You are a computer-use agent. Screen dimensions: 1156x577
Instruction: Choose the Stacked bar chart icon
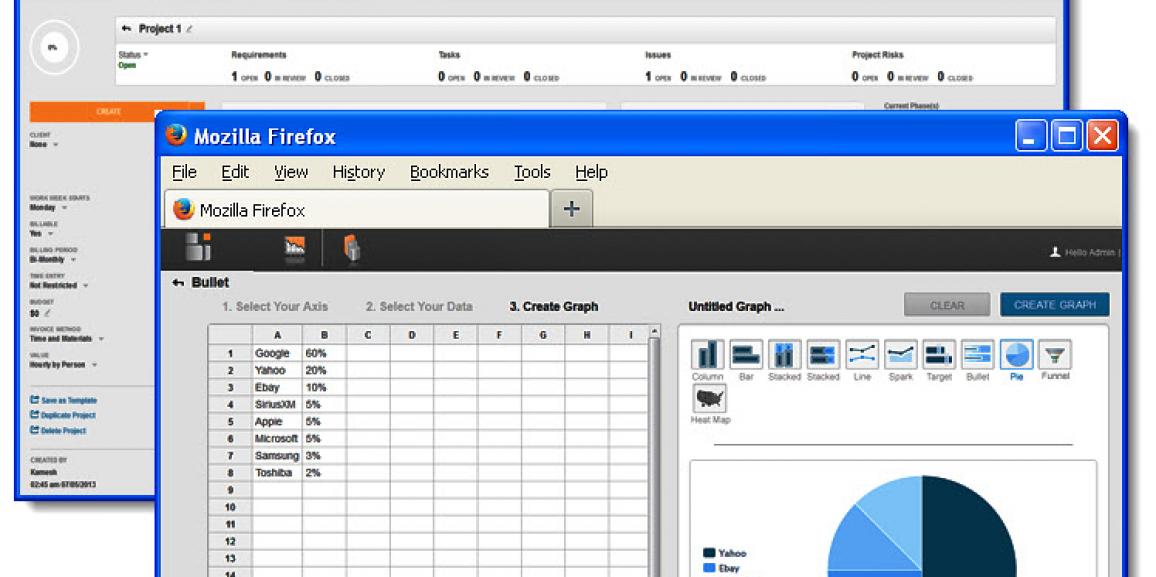coord(824,355)
